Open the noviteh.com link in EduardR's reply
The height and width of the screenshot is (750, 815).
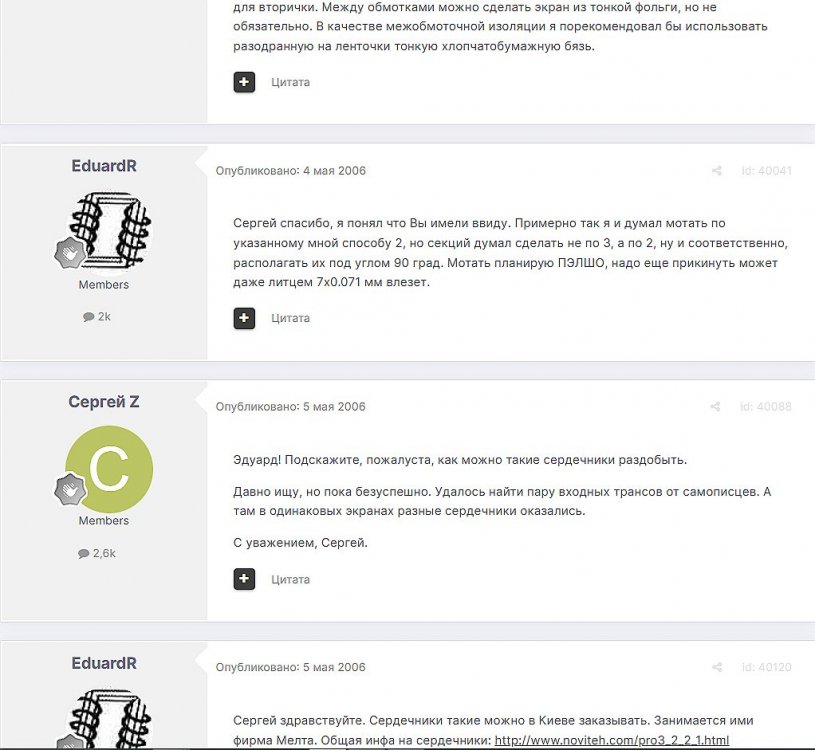click(612, 740)
